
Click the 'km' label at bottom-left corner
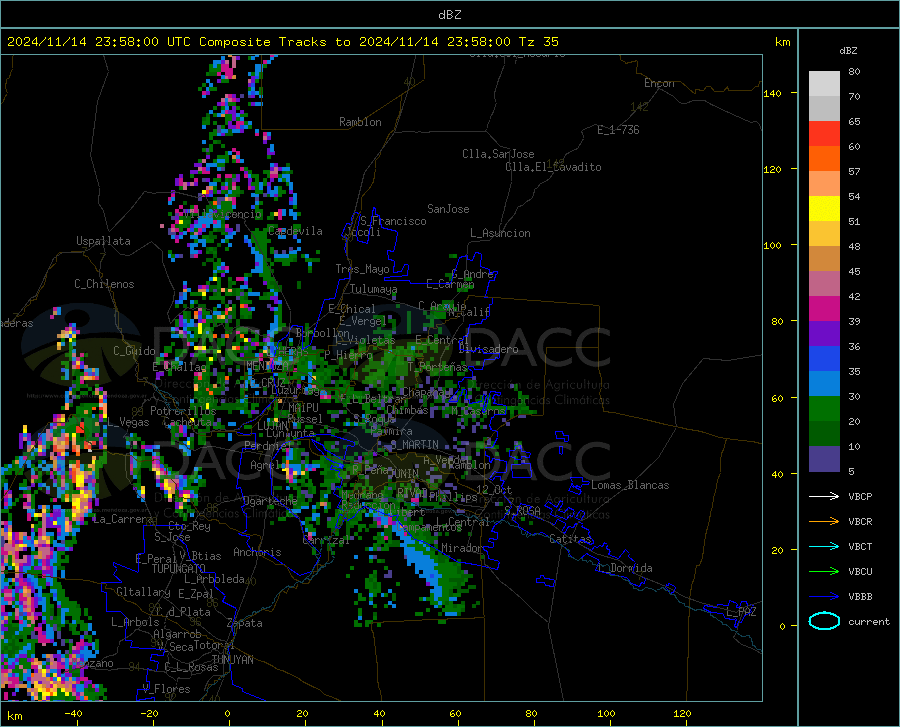click(14, 716)
